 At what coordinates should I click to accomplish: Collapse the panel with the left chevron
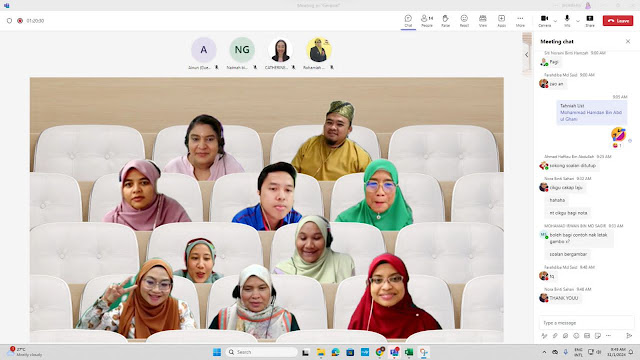527,54
